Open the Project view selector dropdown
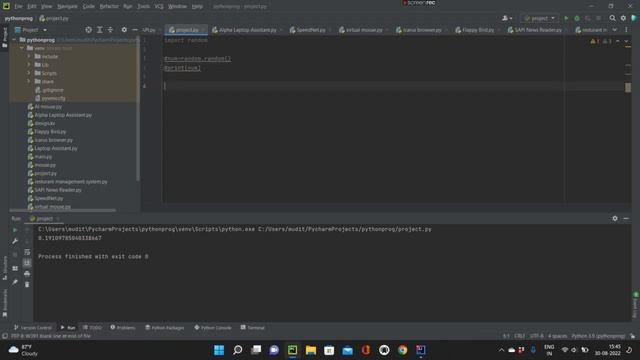Screen dimensions: 640x360 (x=31, y=30)
